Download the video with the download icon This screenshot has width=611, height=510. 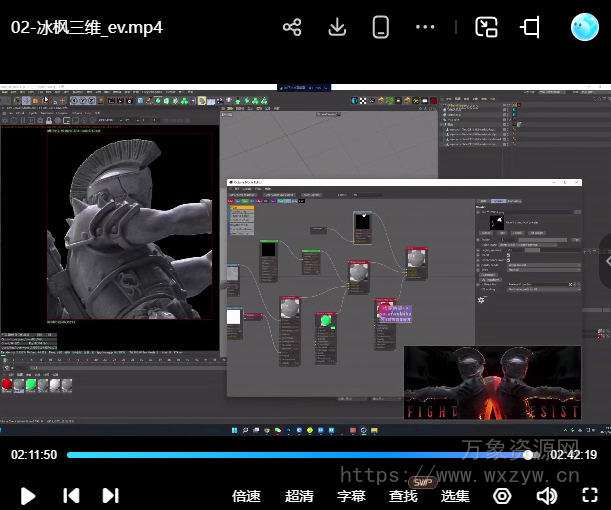click(337, 27)
